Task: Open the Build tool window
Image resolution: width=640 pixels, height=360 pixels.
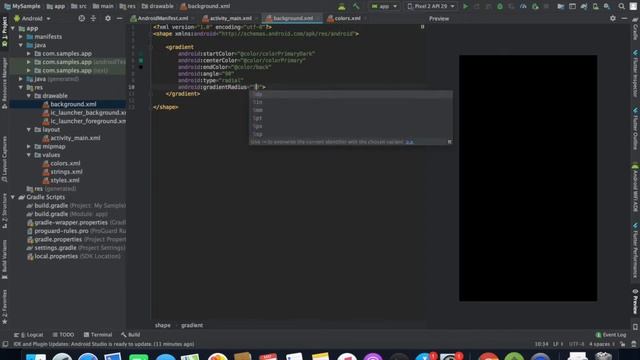Action: (131, 335)
